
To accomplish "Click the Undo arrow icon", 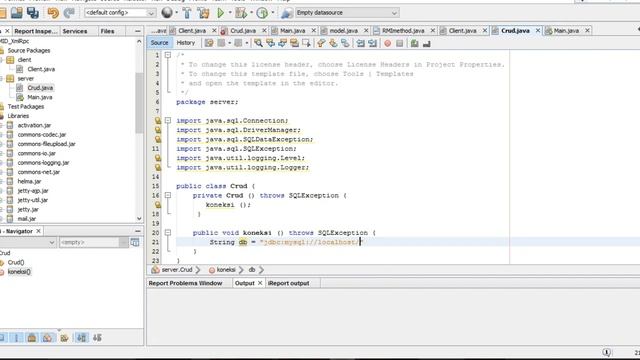I will tap(53, 13).
